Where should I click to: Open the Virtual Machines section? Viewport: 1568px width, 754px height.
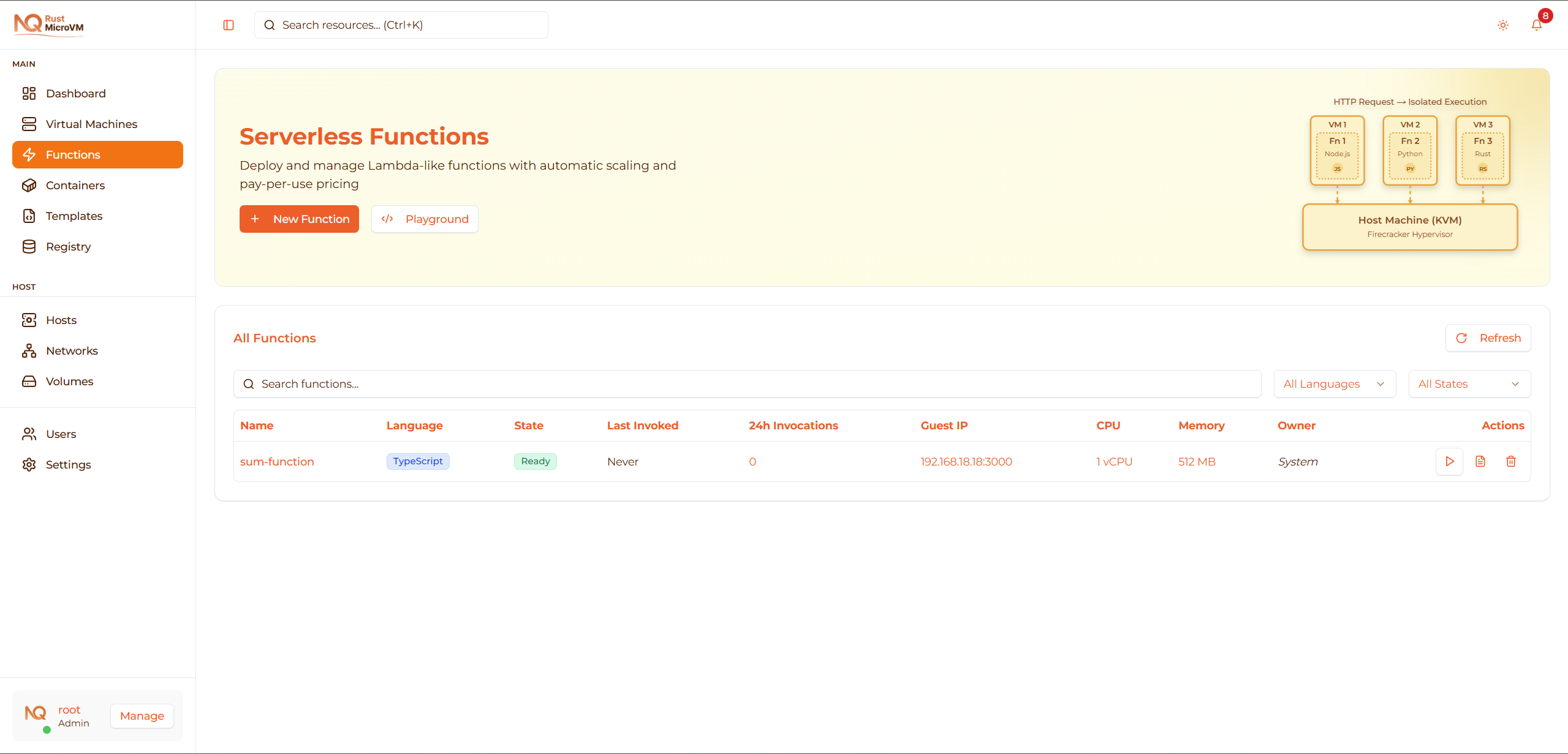coord(92,124)
